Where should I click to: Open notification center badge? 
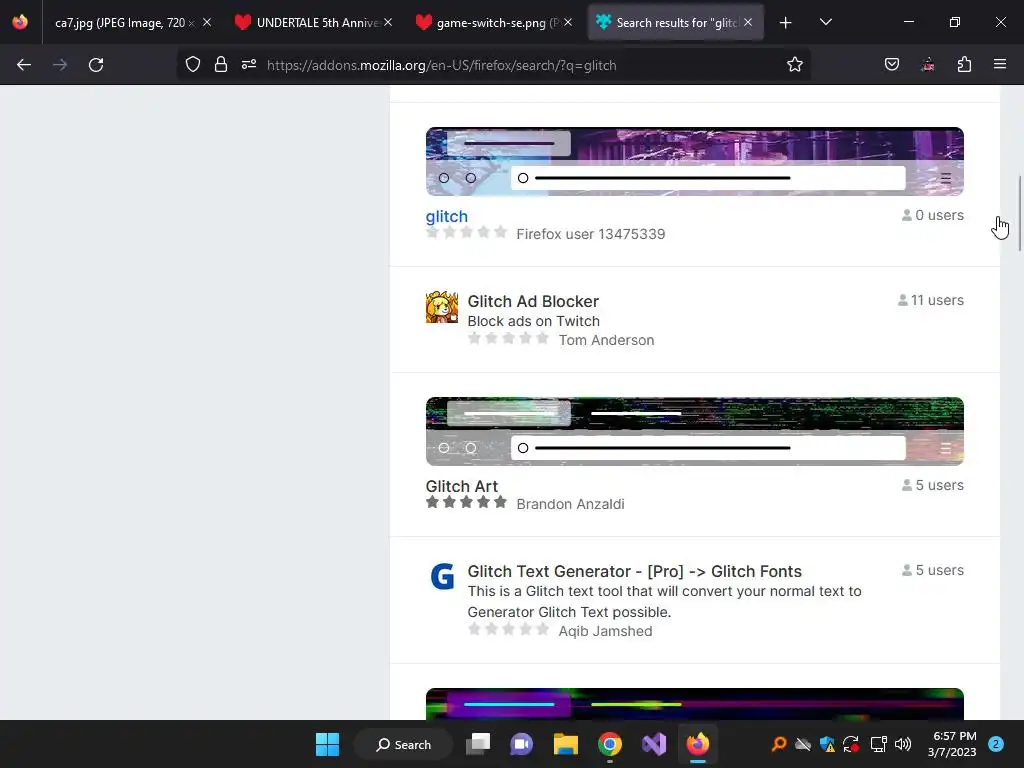(996, 744)
